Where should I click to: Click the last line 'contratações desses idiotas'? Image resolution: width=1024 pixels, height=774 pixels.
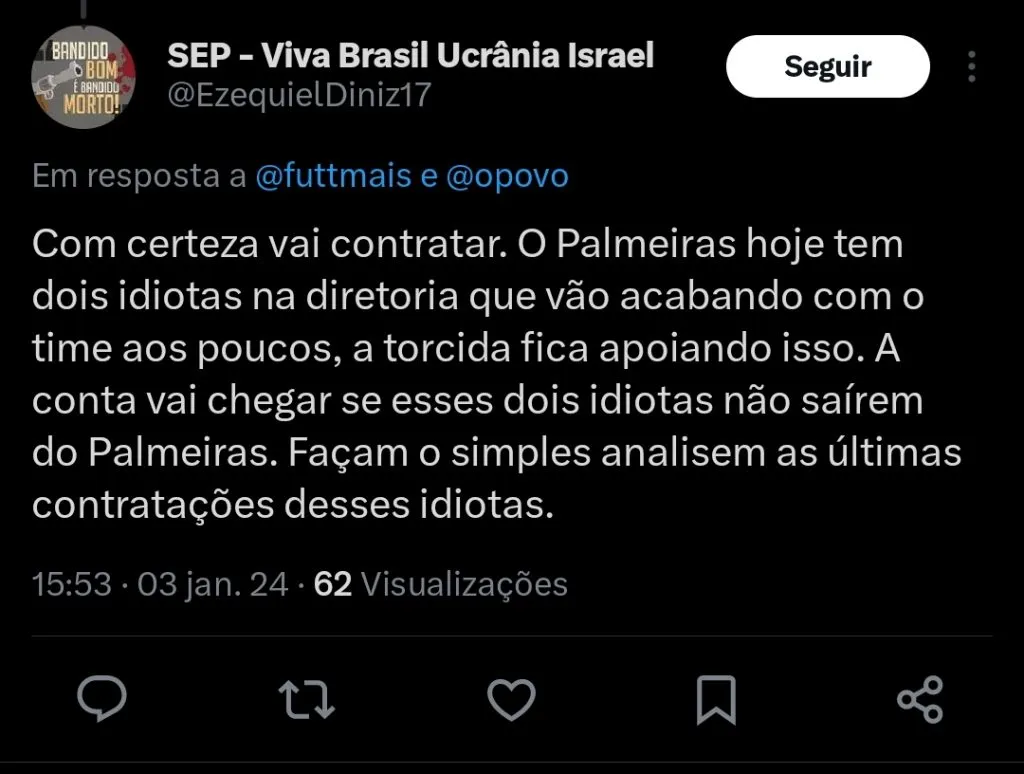(292, 504)
